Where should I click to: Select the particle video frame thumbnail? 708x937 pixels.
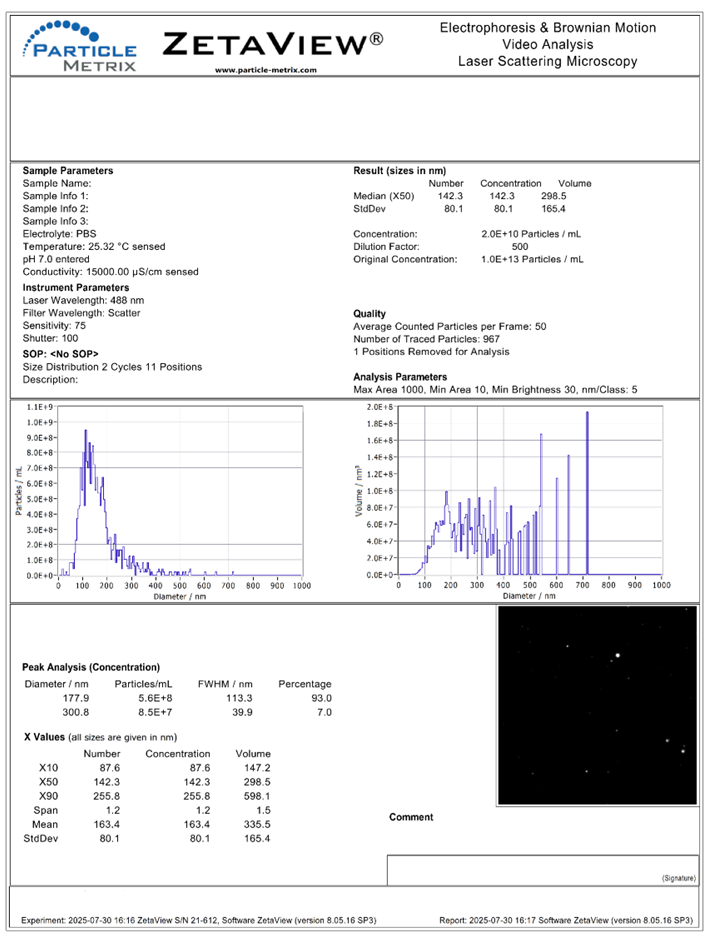tap(597, 705)
